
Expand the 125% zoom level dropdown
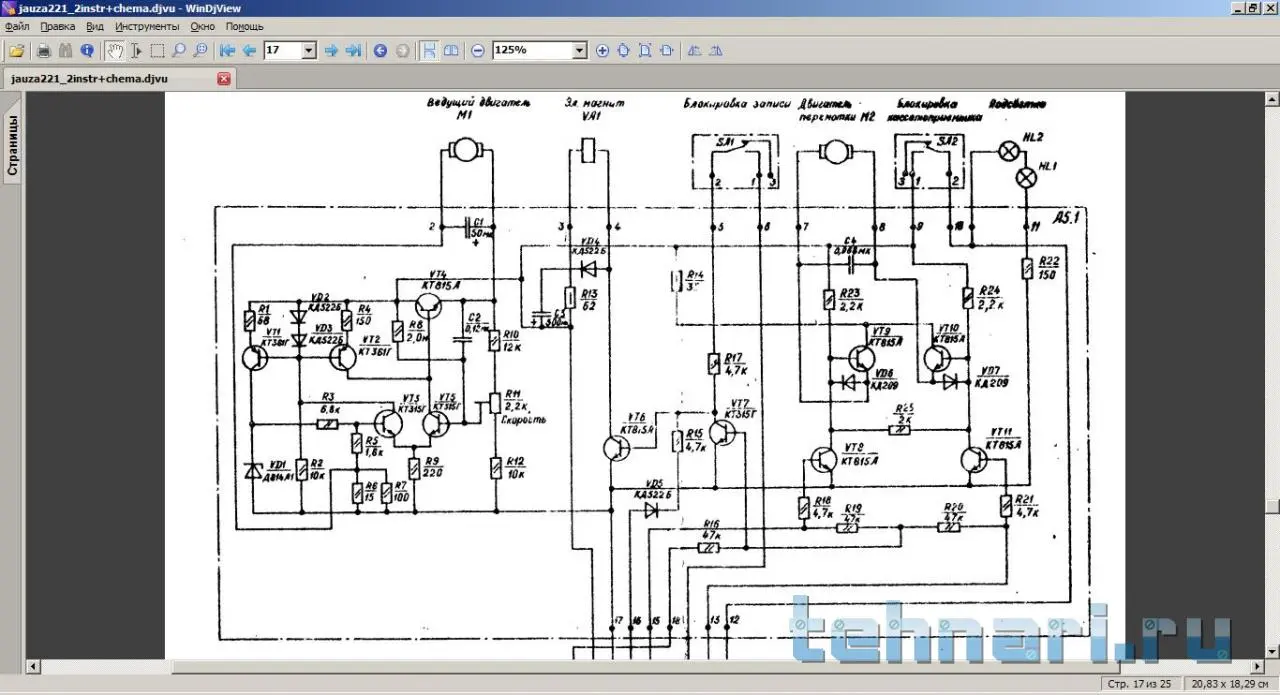(579, 50)
